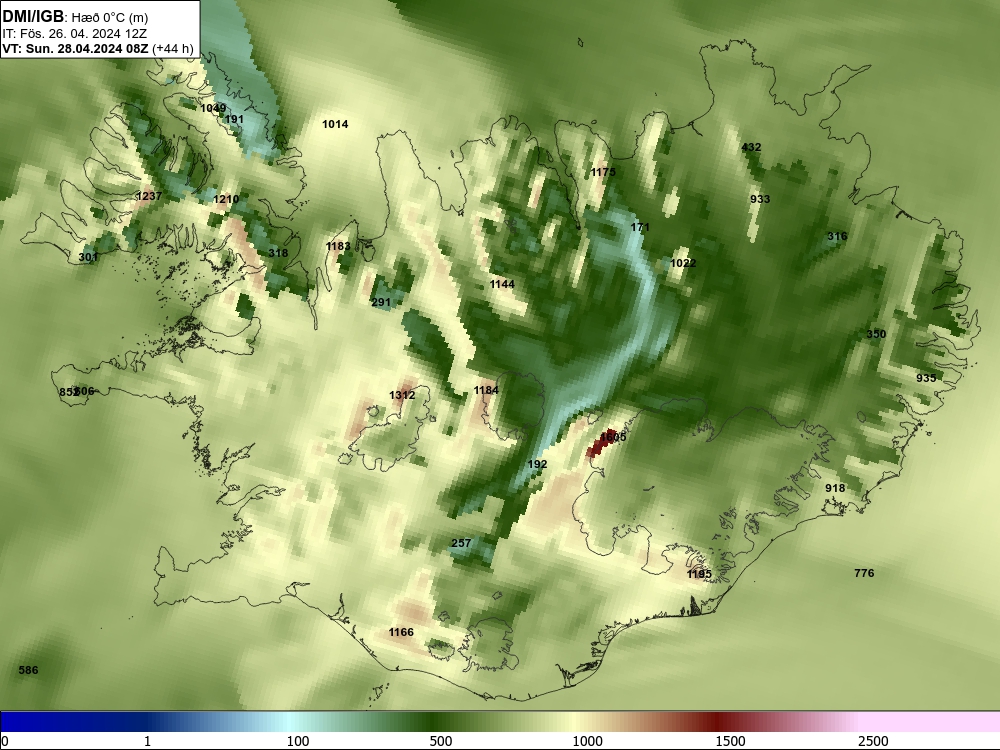
Task: Select the 1049 map value
Action: click(213, 108)
